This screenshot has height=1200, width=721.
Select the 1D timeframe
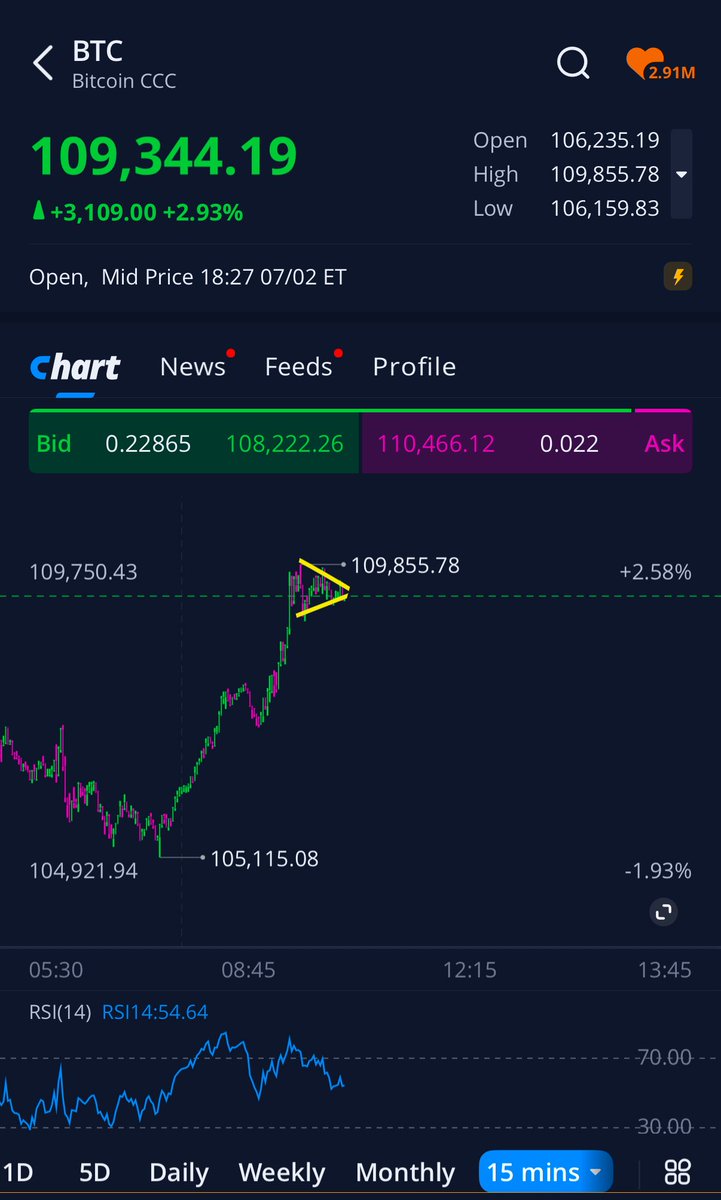(18, 1172)
